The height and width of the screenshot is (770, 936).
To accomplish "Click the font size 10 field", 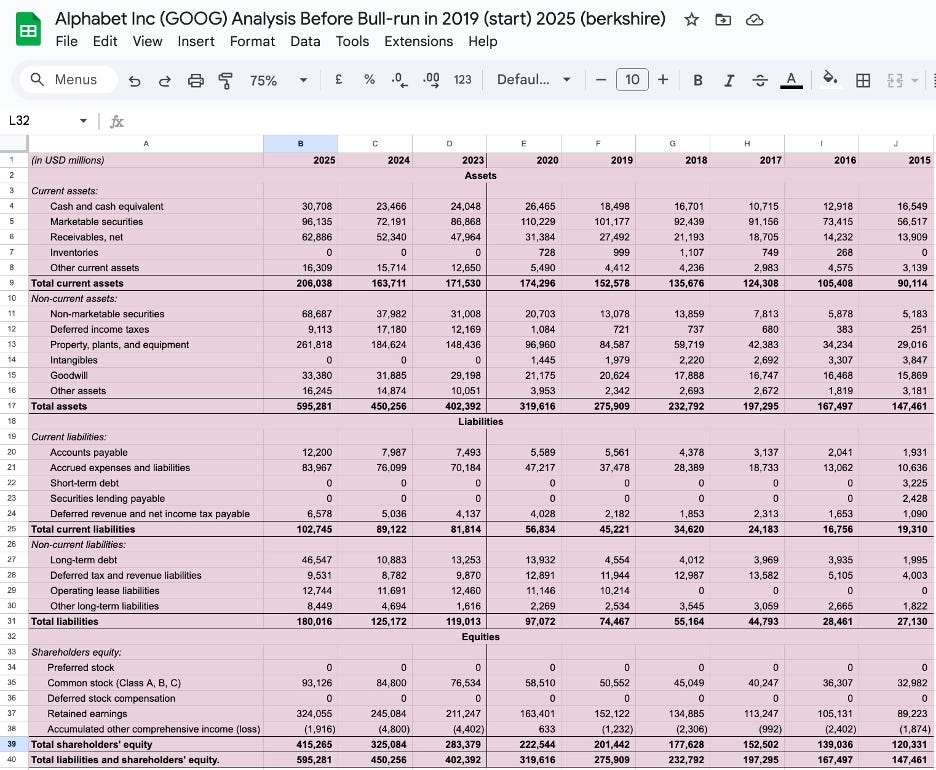I will click(632, 79).
